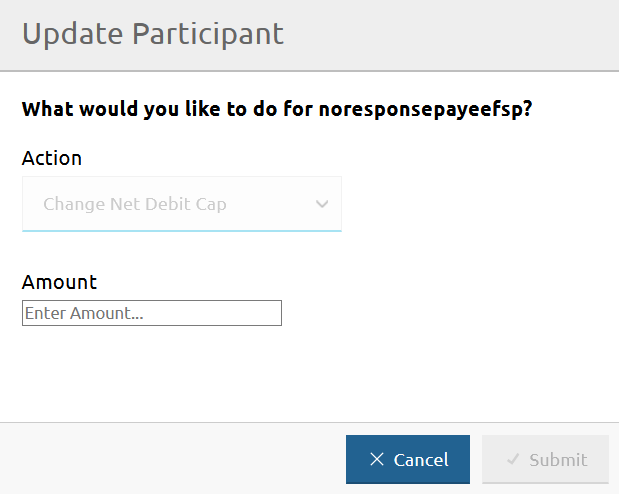Click the Action field label

[x=52, y=158]
